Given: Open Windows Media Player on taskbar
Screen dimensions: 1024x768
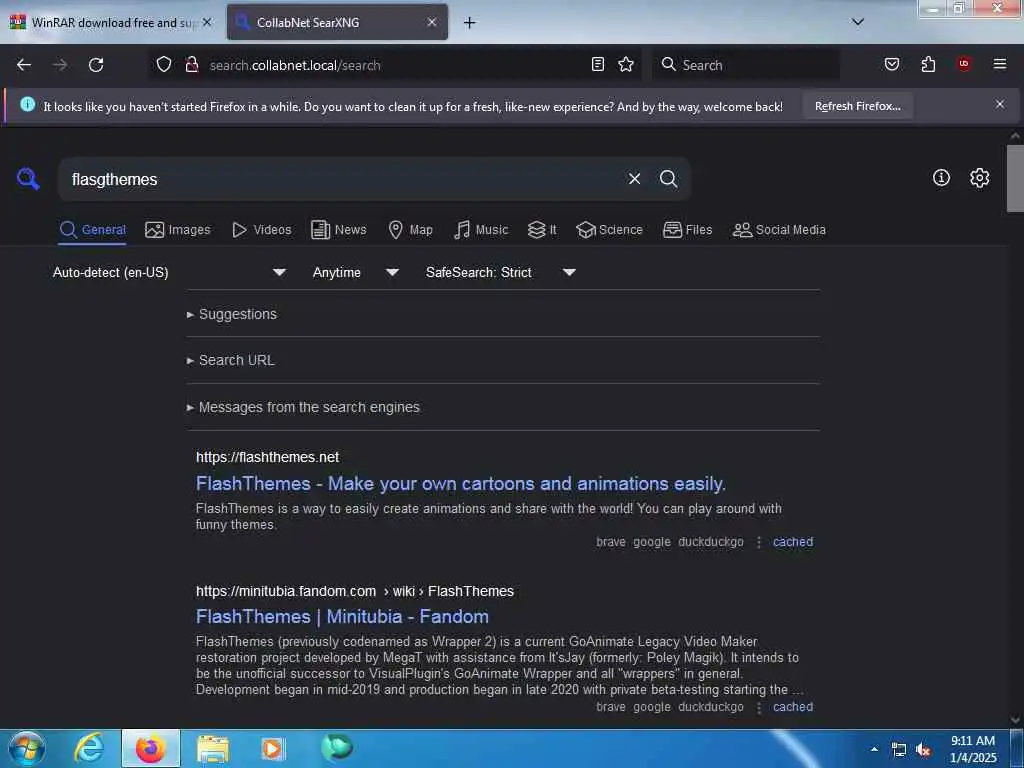Looking at the screenshot, I should coord(273,749).
